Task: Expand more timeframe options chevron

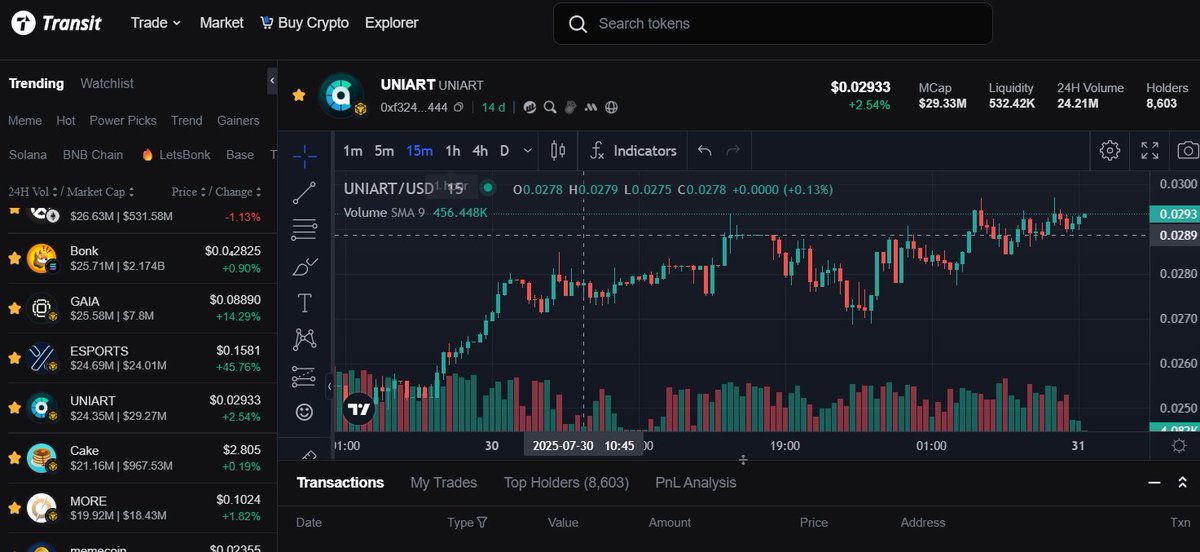Action: tap(528, 151)
